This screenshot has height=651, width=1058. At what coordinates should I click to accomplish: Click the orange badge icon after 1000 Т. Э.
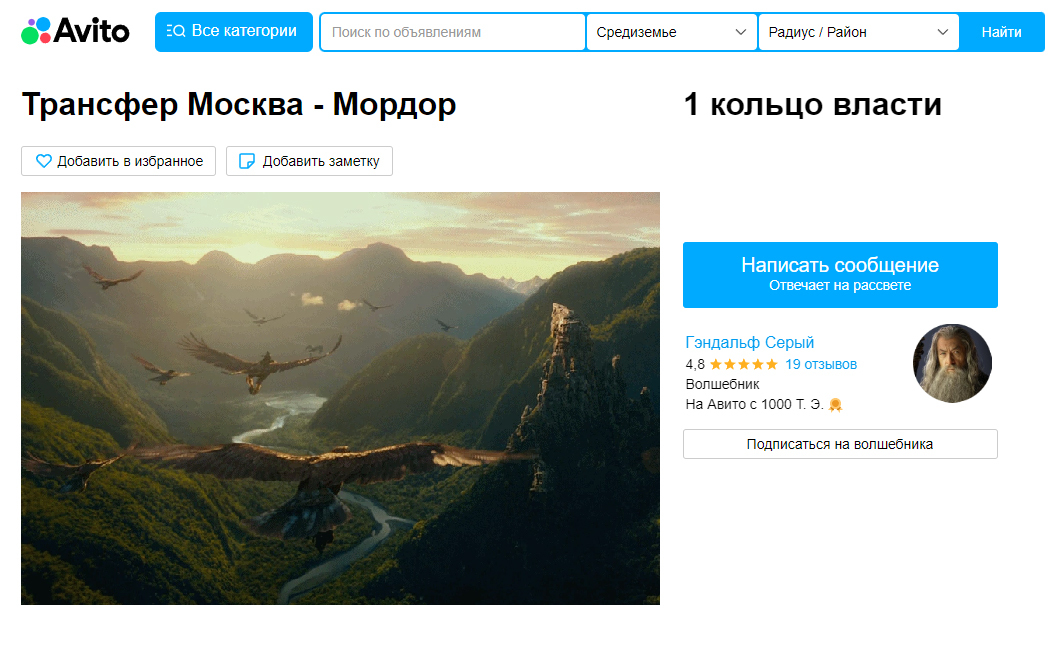click(835, 405)
